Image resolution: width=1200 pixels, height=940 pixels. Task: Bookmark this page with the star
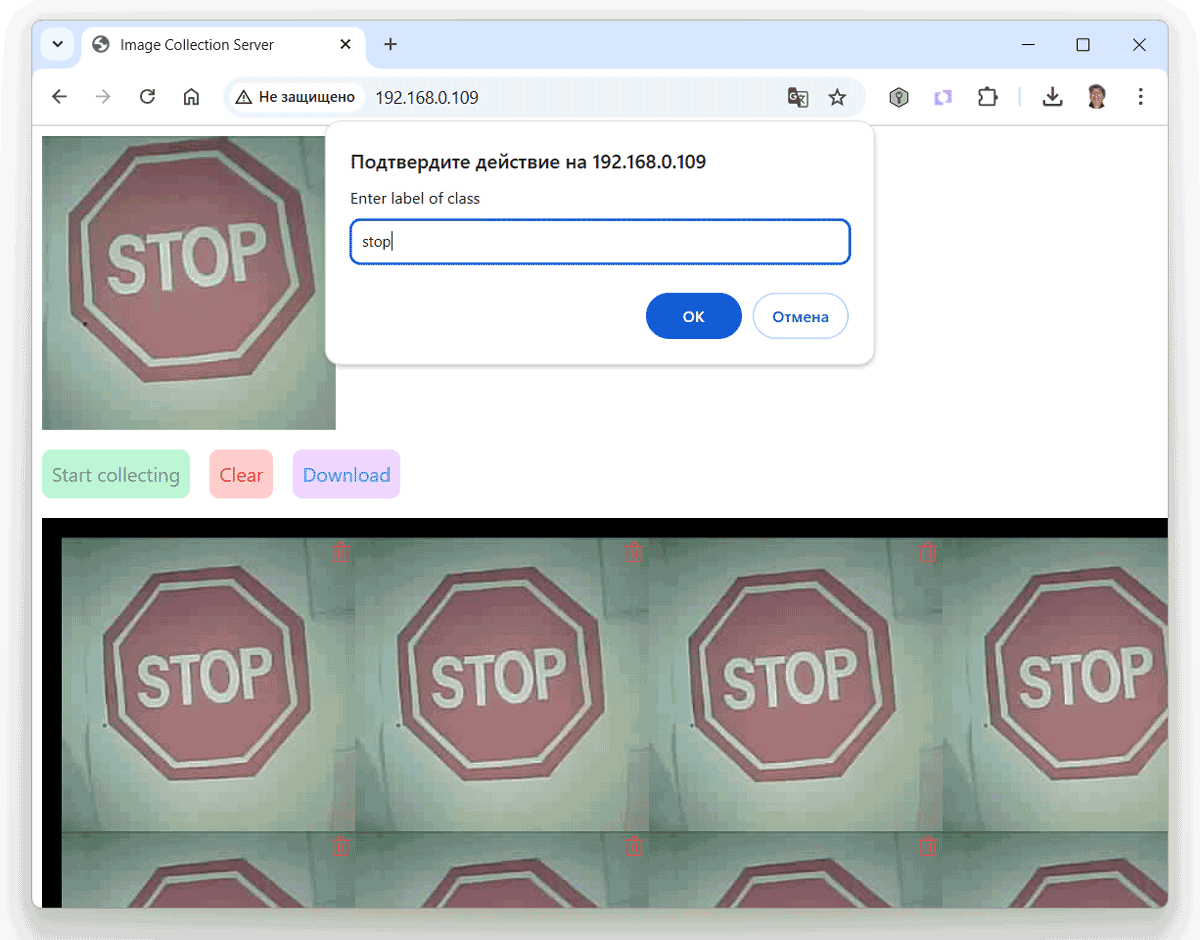pos(838,97)
